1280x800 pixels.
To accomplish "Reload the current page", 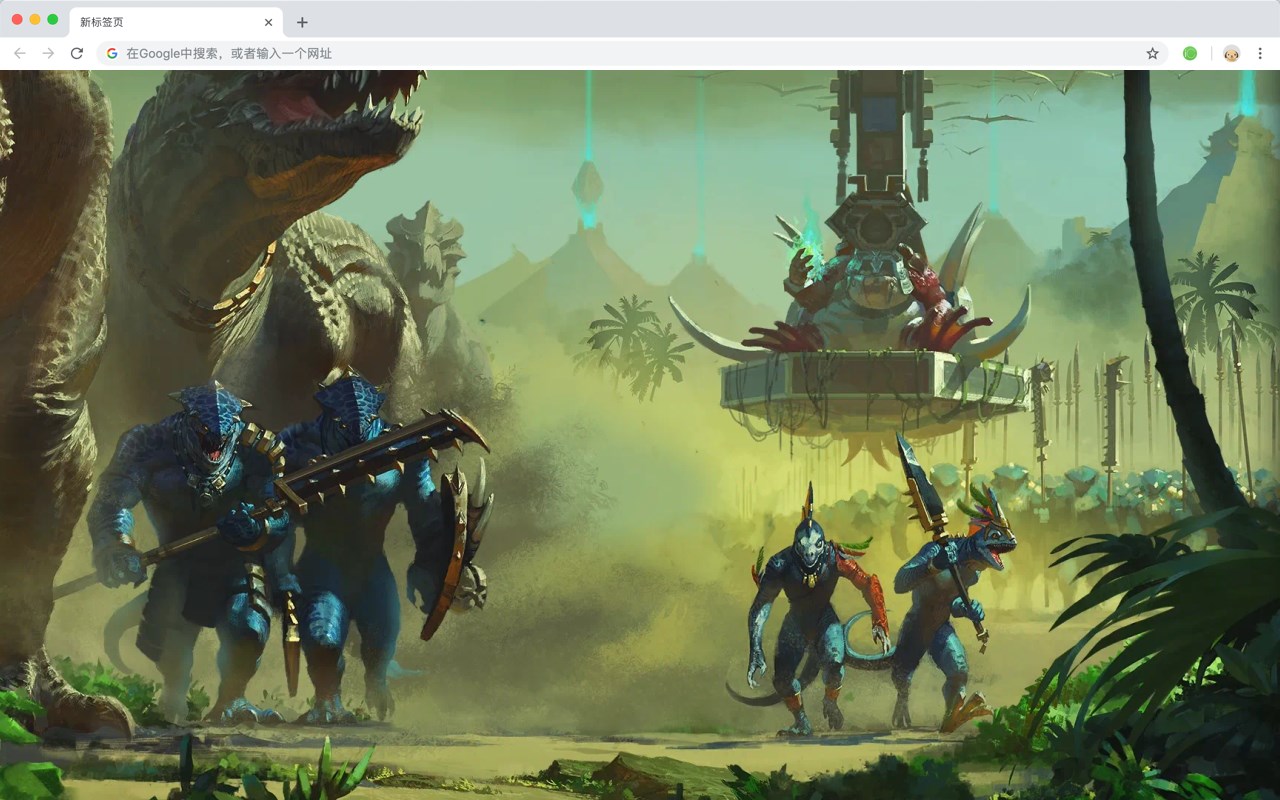I will [x=76, y=53].
